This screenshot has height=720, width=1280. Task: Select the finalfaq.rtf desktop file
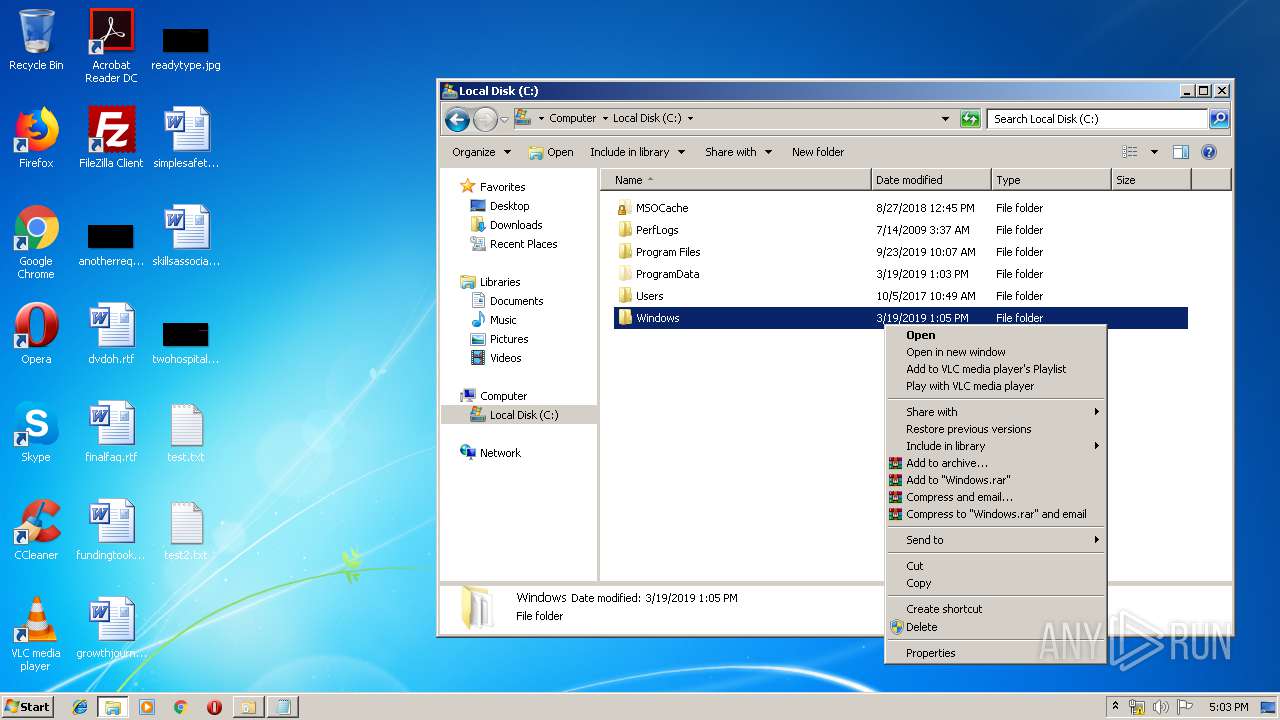pyautogui.click(x=111, y=432)
